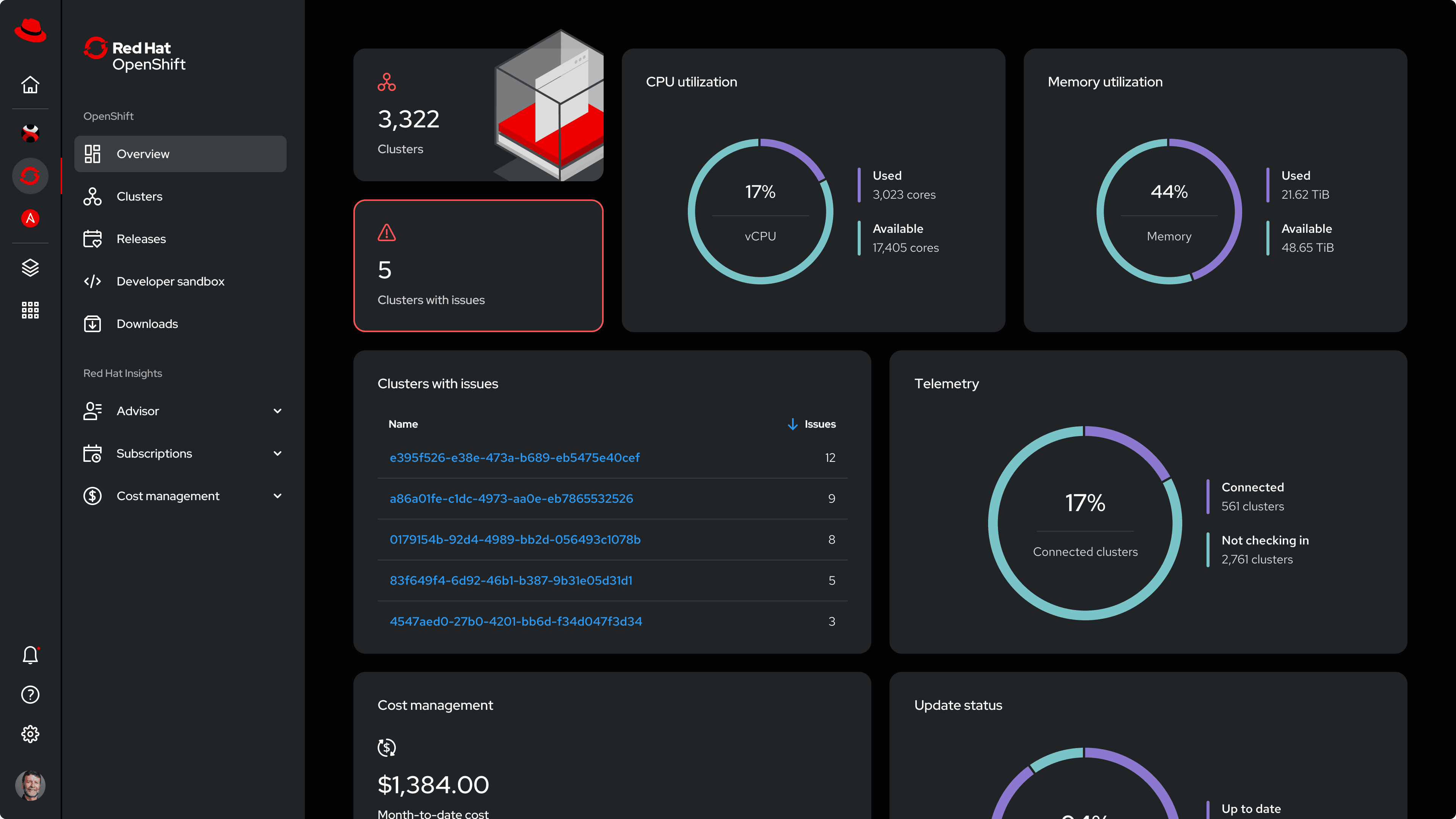This screenshot has height=819, width=1456.
Task: Click the 'Memory utilization' card title
Action: (x=1105, y=82)
